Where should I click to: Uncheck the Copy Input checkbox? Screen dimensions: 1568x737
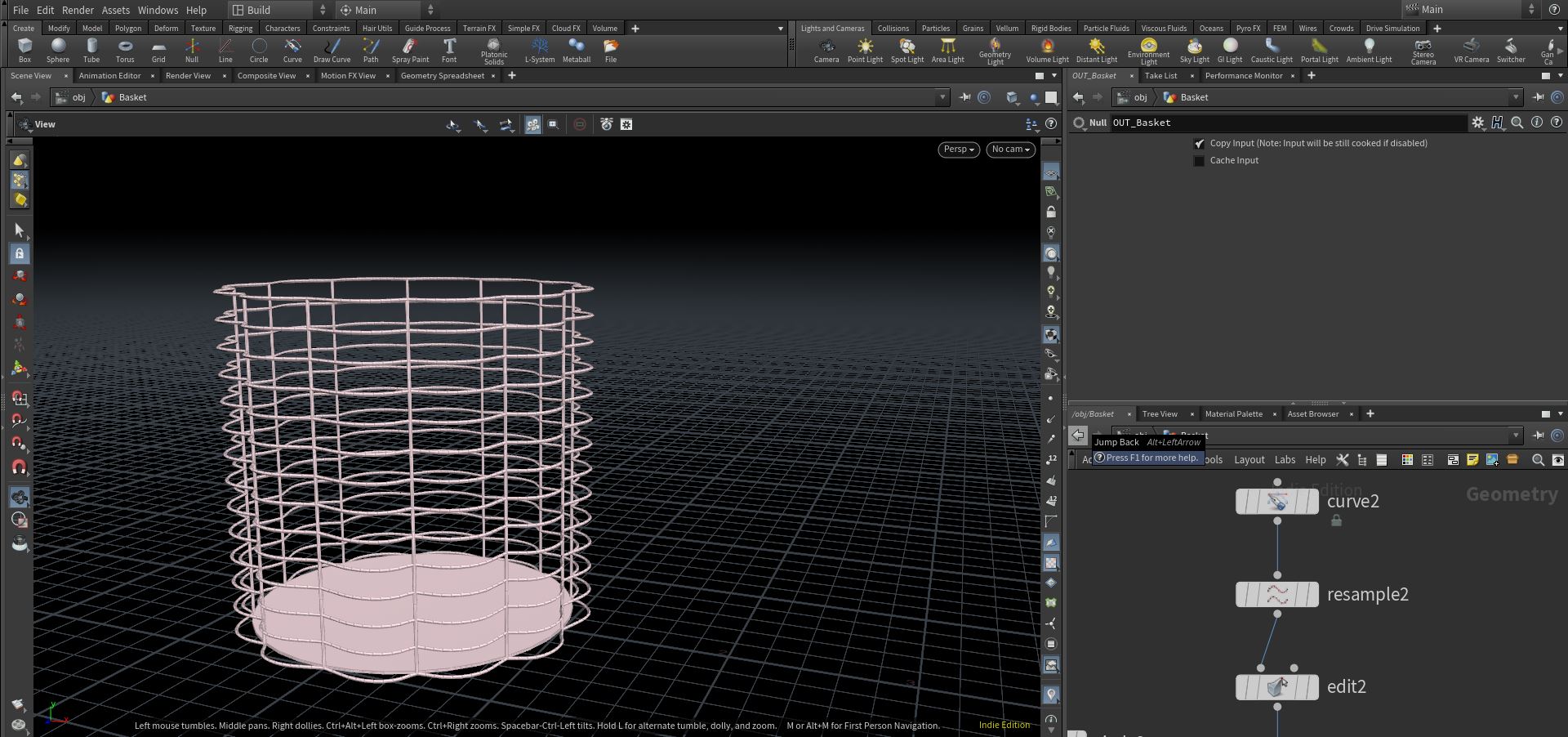pos(1199,143)
